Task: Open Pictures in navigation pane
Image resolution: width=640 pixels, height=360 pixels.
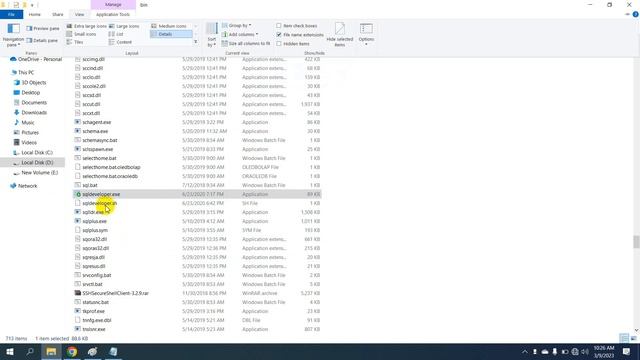Action: 26,133
